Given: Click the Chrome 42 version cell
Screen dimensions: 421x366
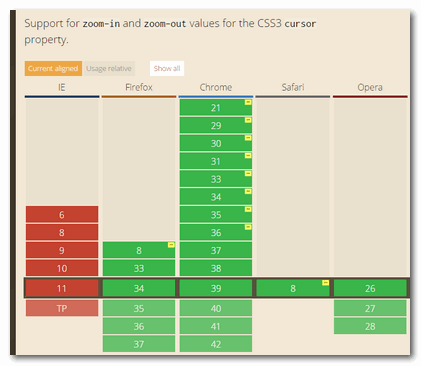Looking at the screenshot, I should pos(216,344).
